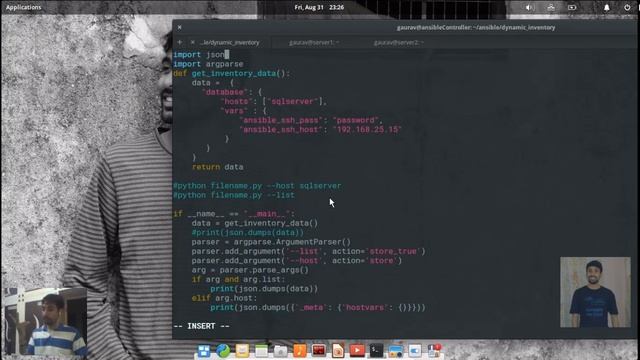The width and height of the screenshot is (640, 360).
Task: Click the 'elif arg.host:' line
Action: [x=224, y=298]
